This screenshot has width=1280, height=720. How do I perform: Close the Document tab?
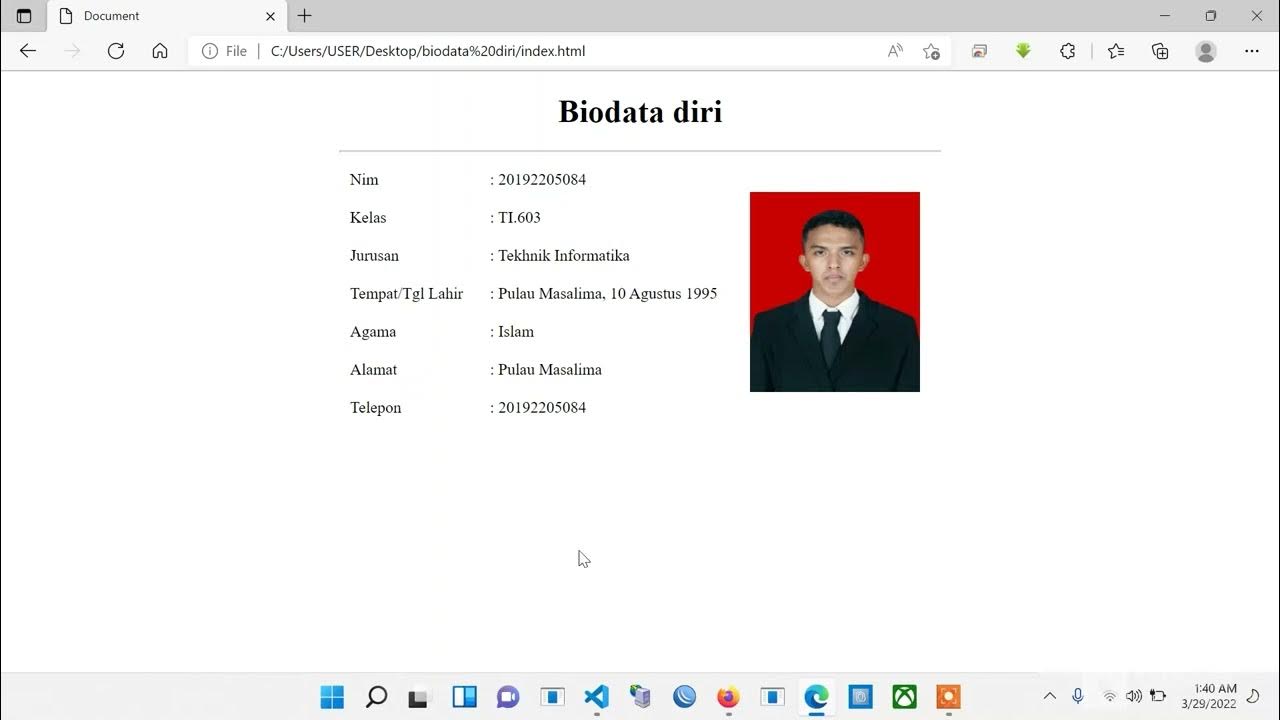[x=270, y=16]
